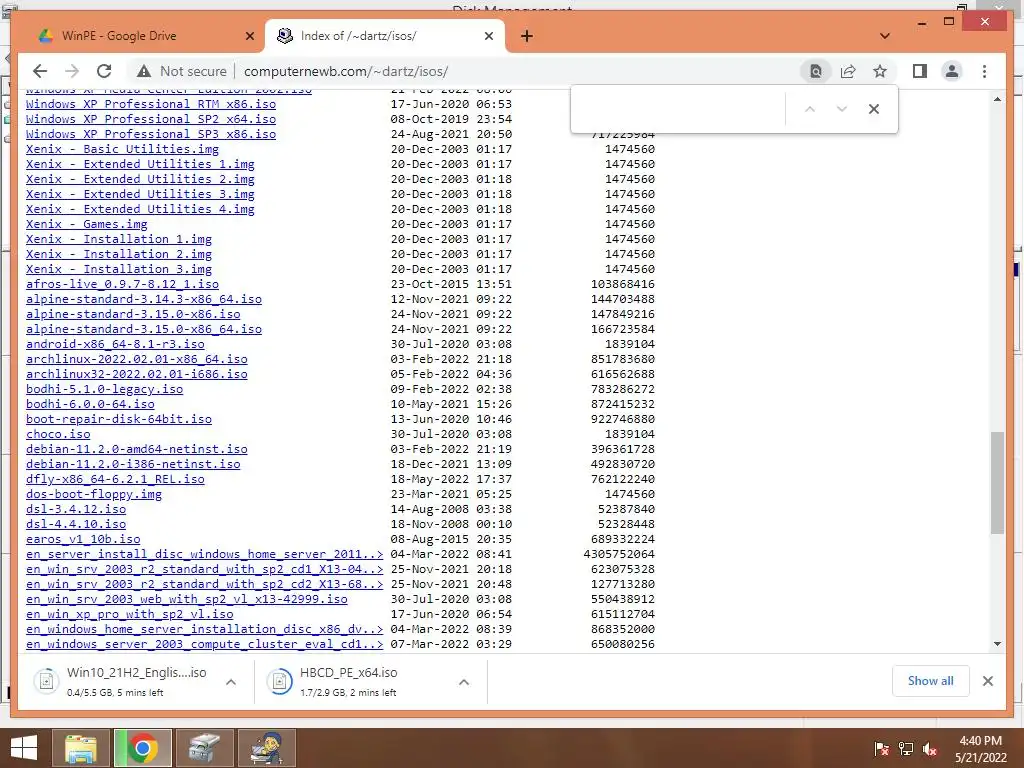Open a new browser tab

click(527, 36)
